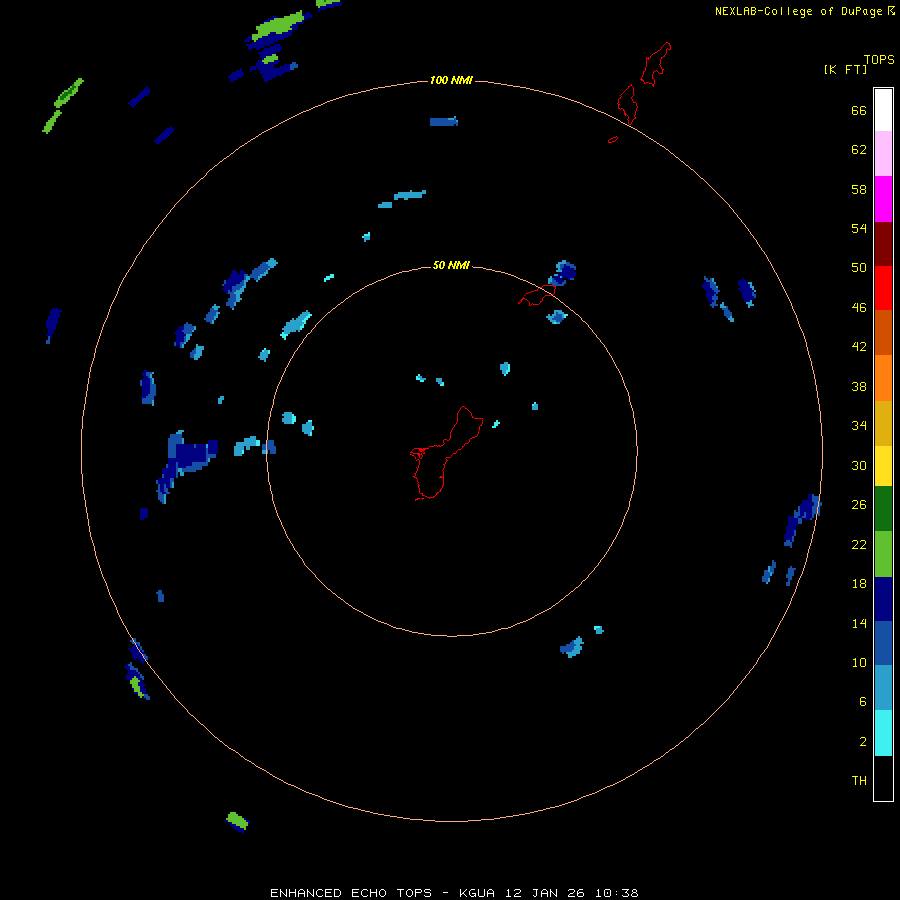Click the '58' legend value

(x=859, y=189)
